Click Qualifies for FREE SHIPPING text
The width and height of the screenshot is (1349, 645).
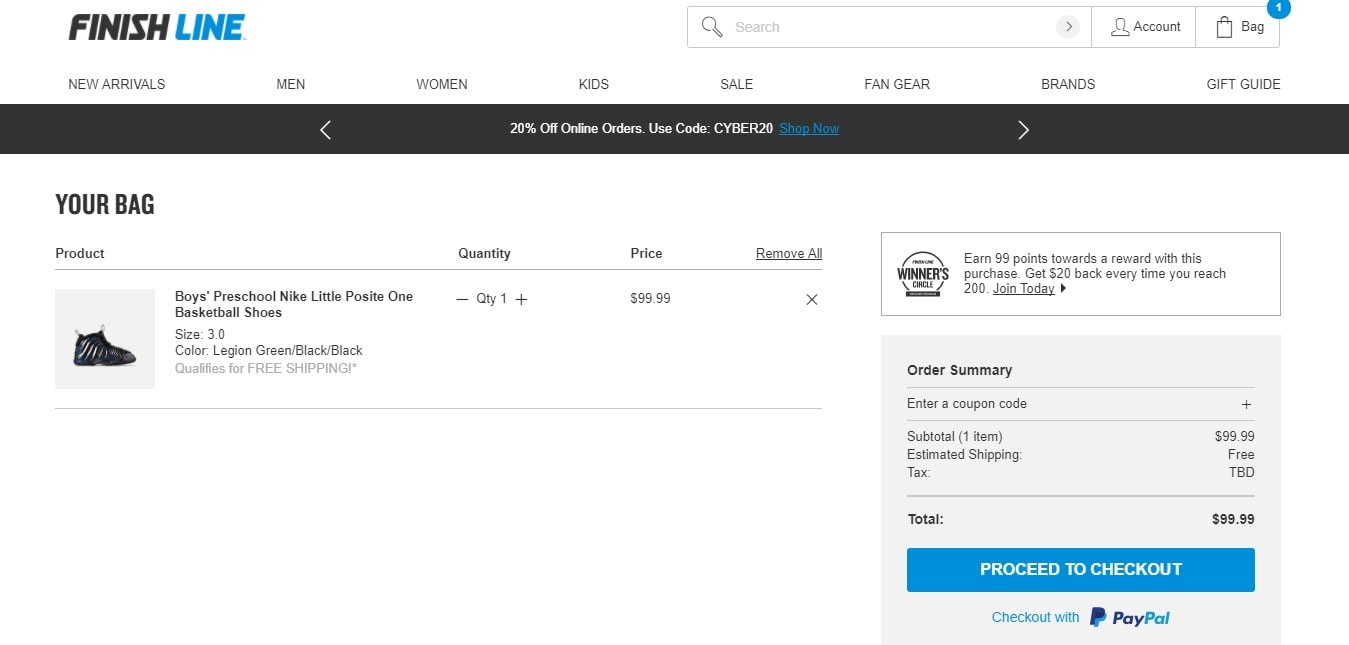pyautogui.click(x=266, y=368)
